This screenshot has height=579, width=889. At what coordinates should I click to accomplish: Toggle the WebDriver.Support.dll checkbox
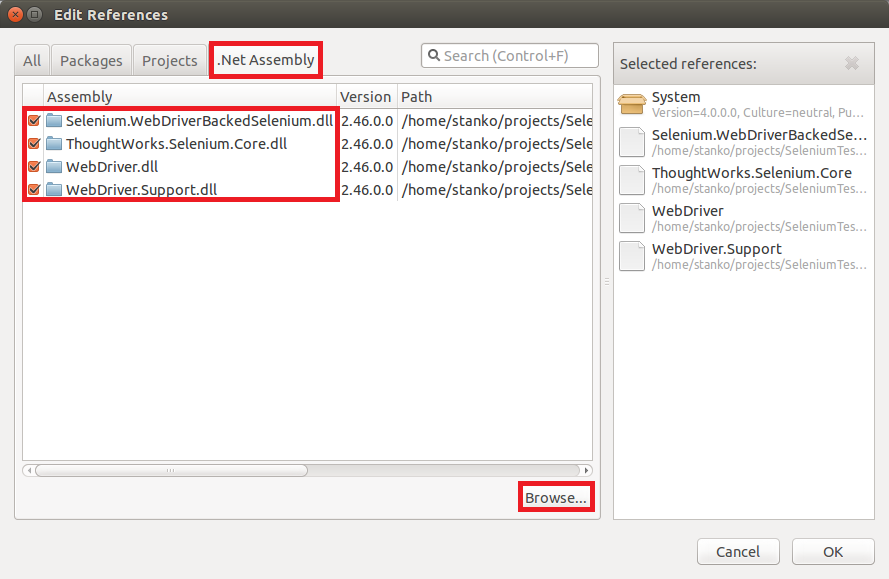point(34,190)
